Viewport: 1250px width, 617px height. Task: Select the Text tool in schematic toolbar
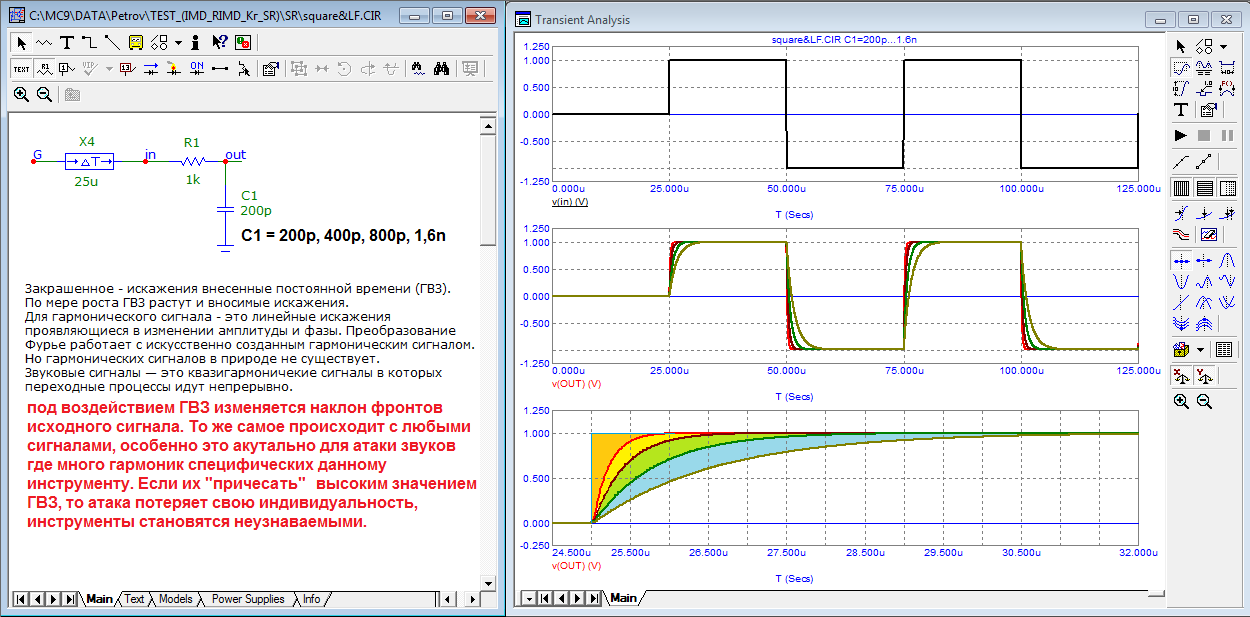coord(67,42)
